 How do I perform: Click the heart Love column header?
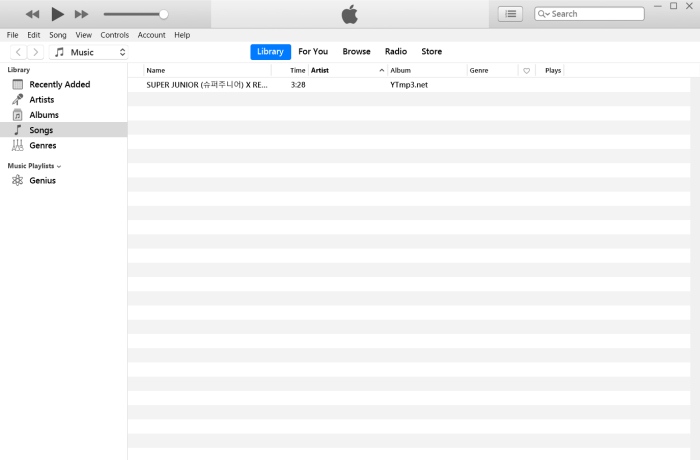[x=527, y=71]
